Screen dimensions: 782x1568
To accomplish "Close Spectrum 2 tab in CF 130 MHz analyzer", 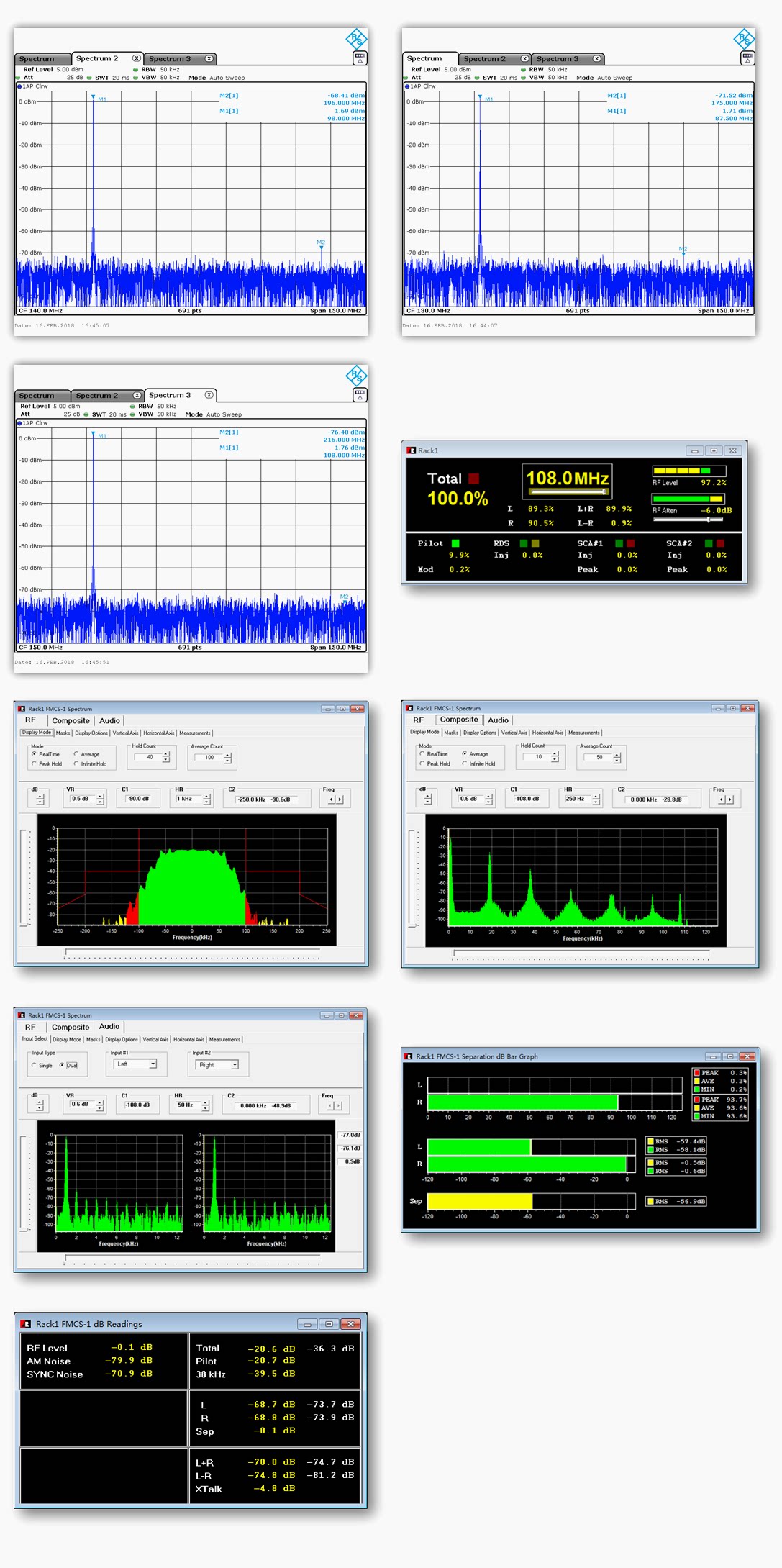I will coord(524,59).
